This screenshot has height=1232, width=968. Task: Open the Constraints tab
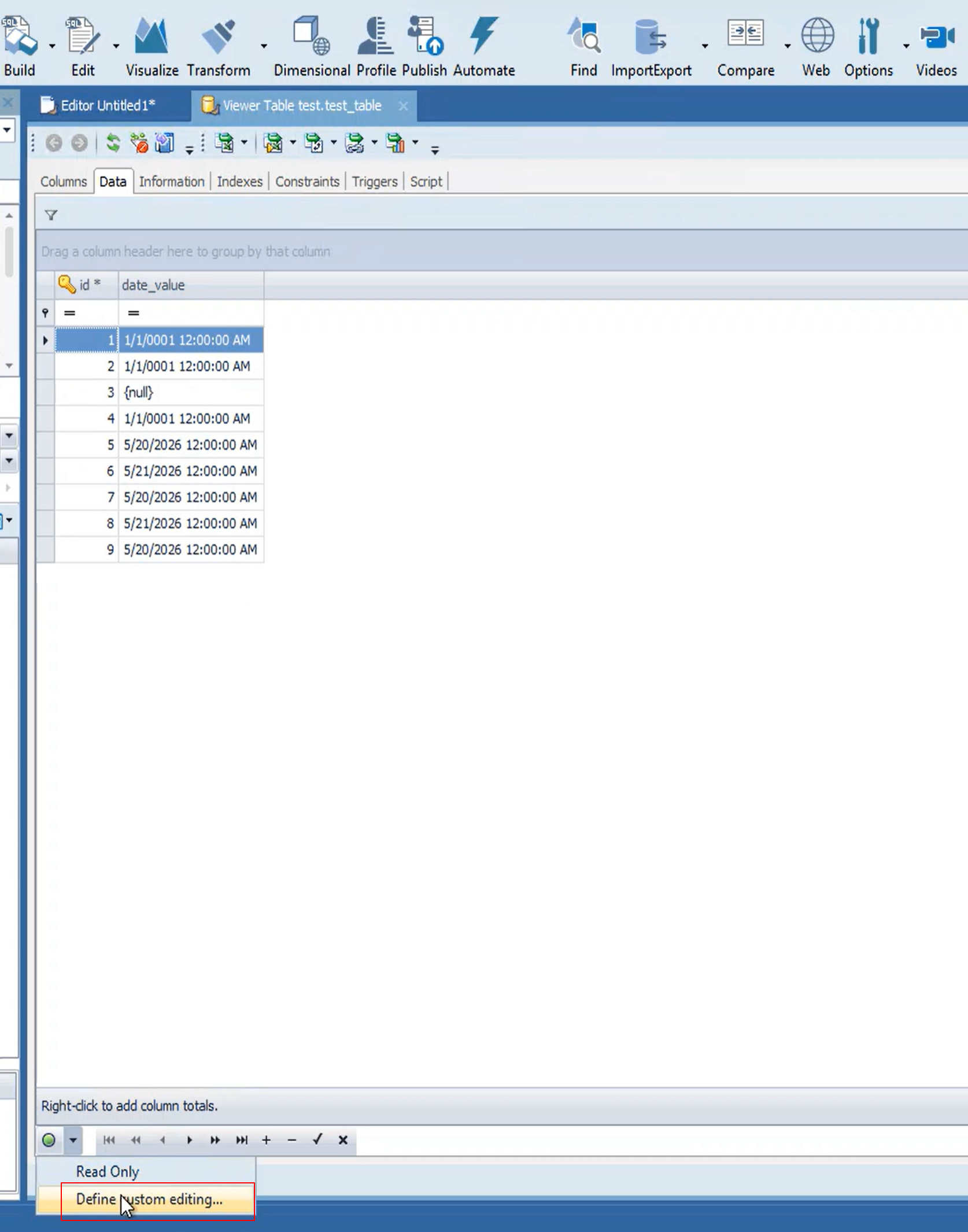307,182
